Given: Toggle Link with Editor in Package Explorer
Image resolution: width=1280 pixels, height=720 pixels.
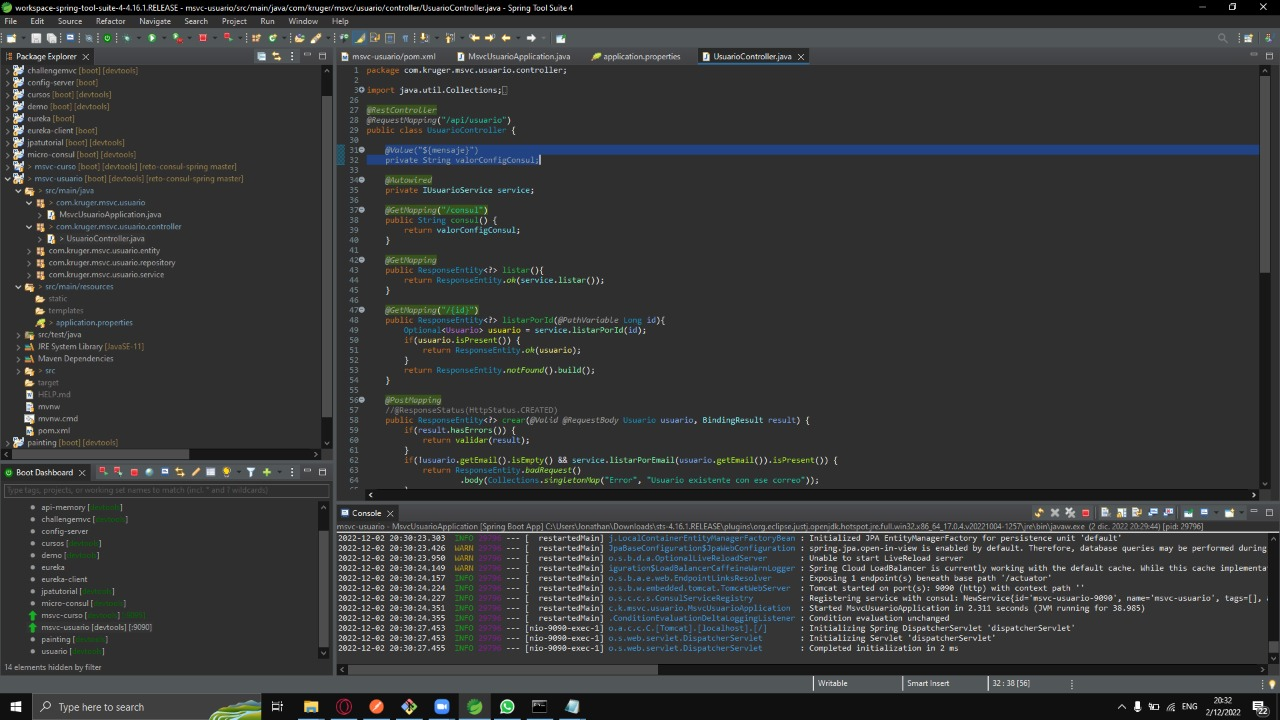Looking at the screenshot, I should pyautogui.click(x=275, y=57).
